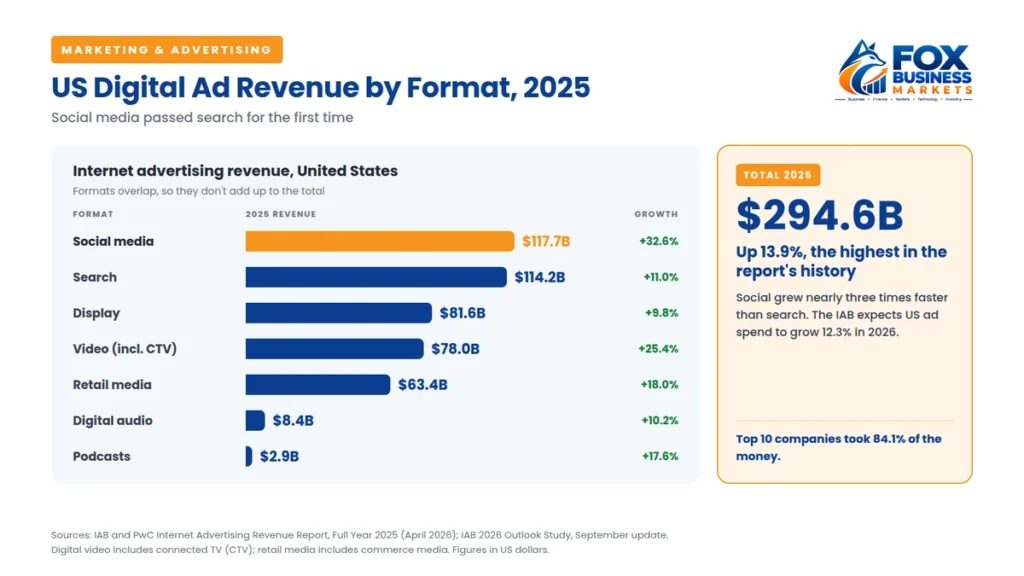Click the small Digital audio bar
The width and height of the screenshot is (1024, 576).
tap(255, 421)
